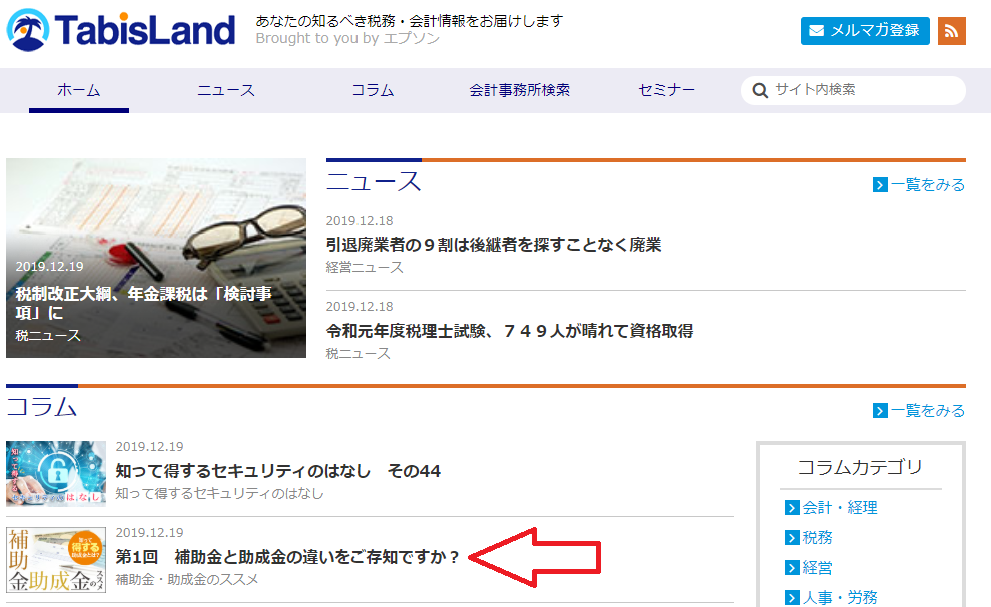Open featured 税制改正大綱 article image
Screen dimensions: 991x607
point(156,257)
